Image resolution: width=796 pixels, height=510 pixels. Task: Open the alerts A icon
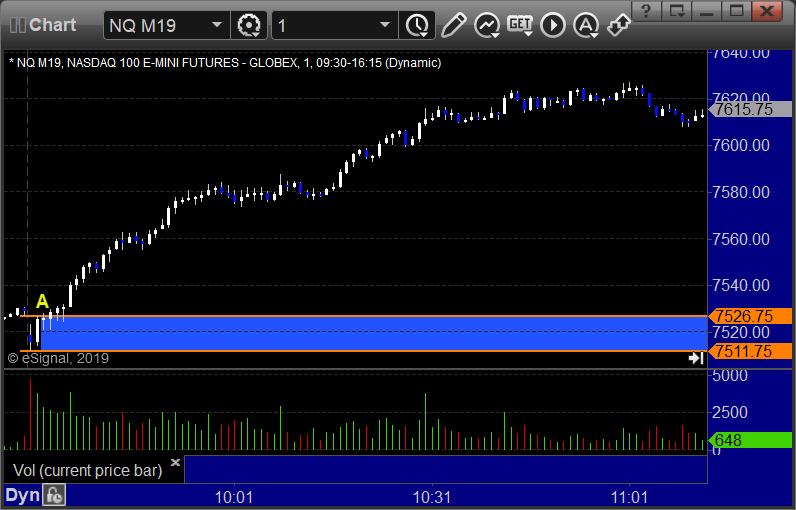tap(586, 25)
